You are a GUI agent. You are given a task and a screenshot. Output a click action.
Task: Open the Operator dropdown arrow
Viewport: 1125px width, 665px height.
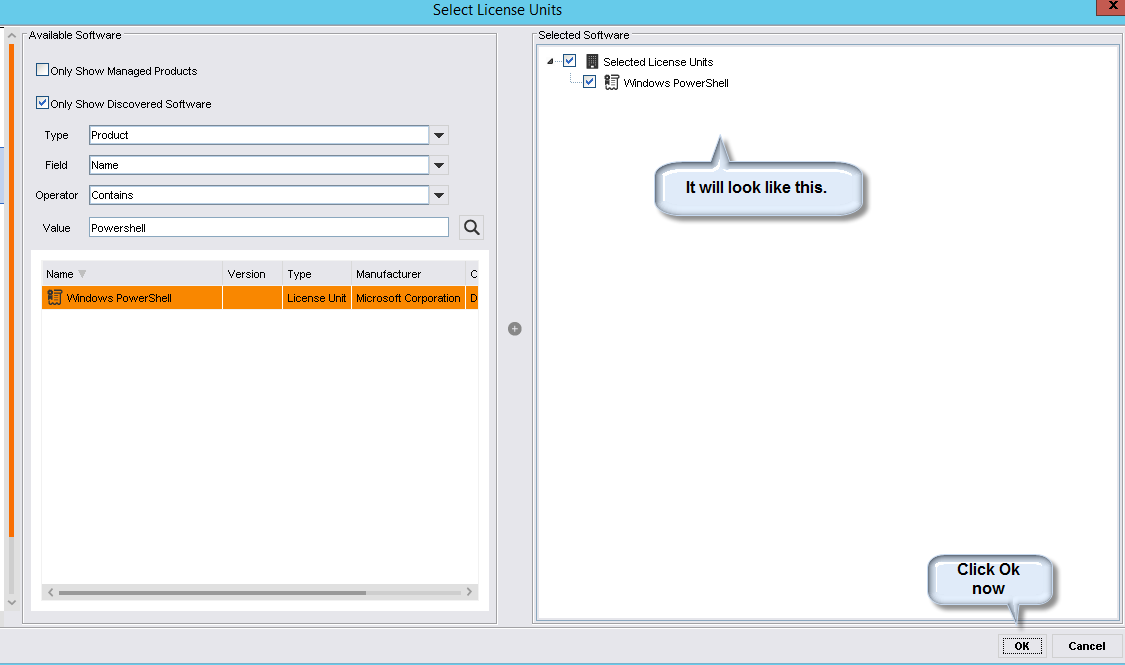click(440, 195)
